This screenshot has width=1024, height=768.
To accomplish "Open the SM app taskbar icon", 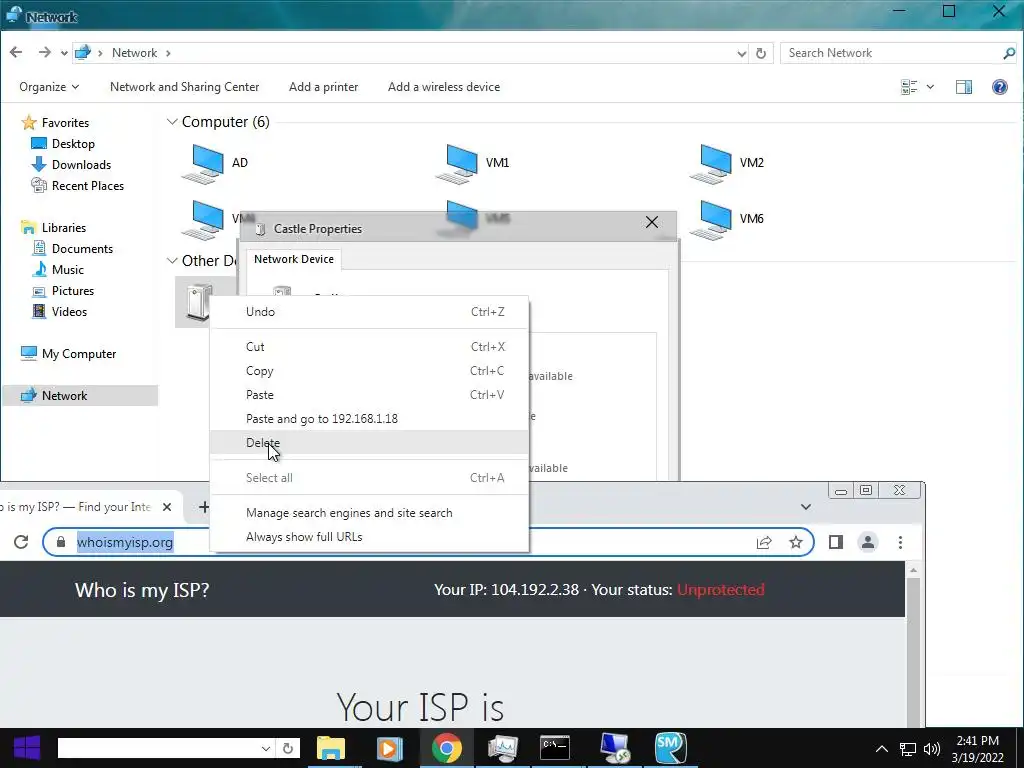I will (x=671, y=748).
